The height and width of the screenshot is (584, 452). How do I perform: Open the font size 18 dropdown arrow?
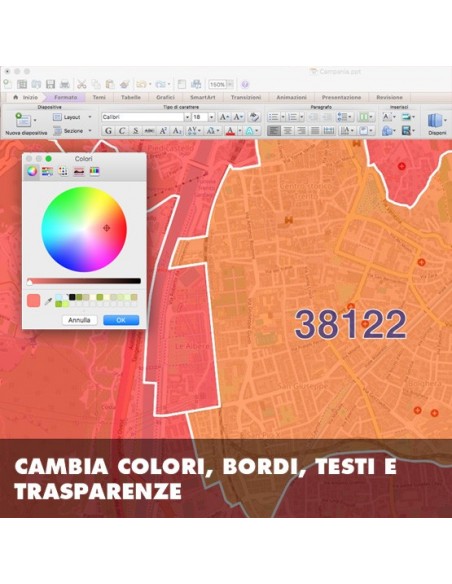pos(211,117)
